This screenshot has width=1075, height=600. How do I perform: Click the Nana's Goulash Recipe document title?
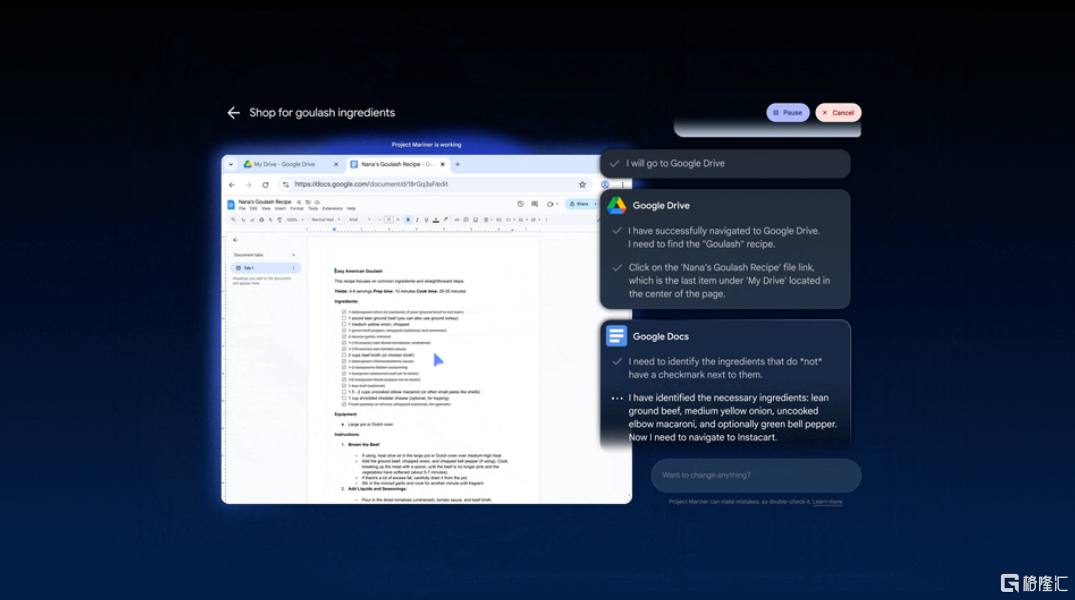[x=265, y=202]
